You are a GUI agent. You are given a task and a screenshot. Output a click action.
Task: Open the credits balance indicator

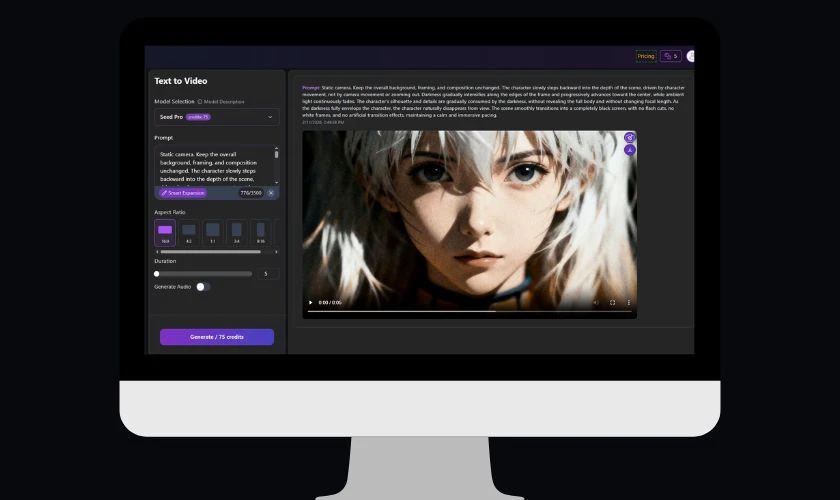point(670,56)
